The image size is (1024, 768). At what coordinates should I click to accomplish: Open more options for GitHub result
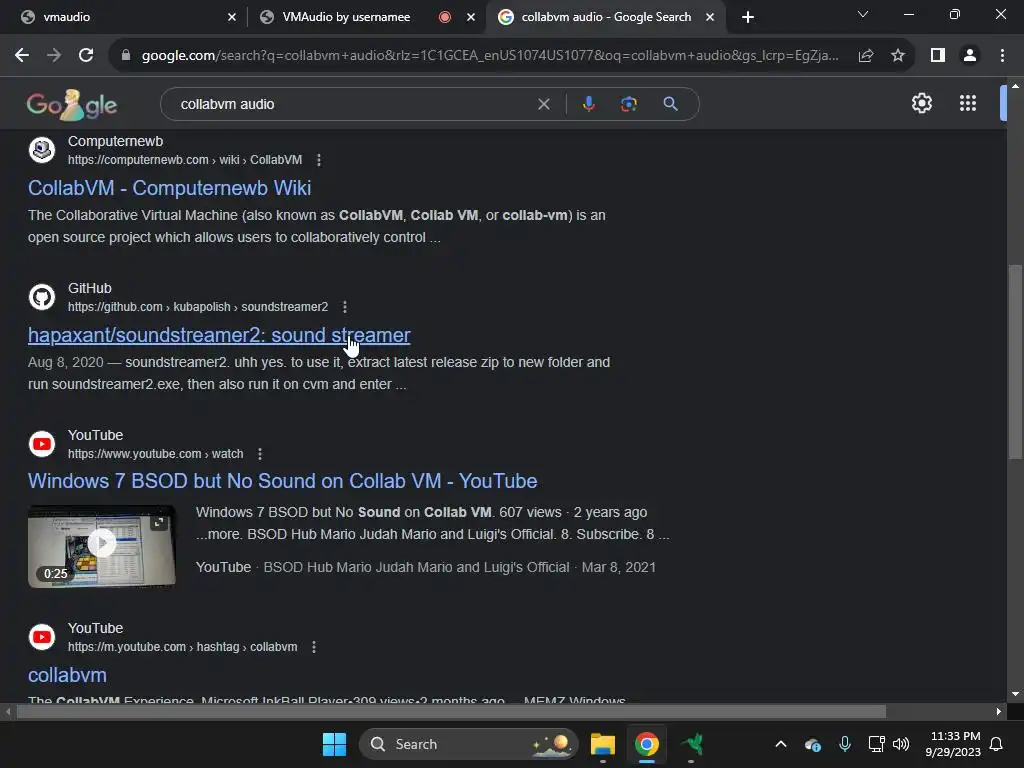click(345, 307)
